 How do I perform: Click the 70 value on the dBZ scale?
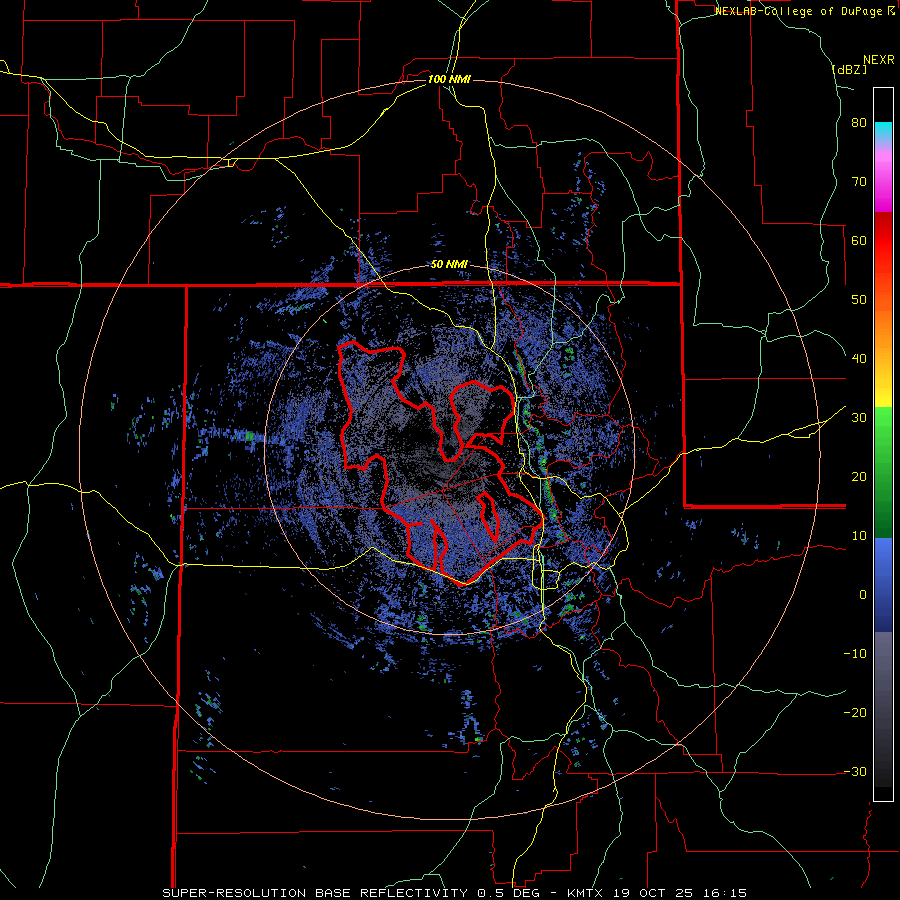coord(859,182)
